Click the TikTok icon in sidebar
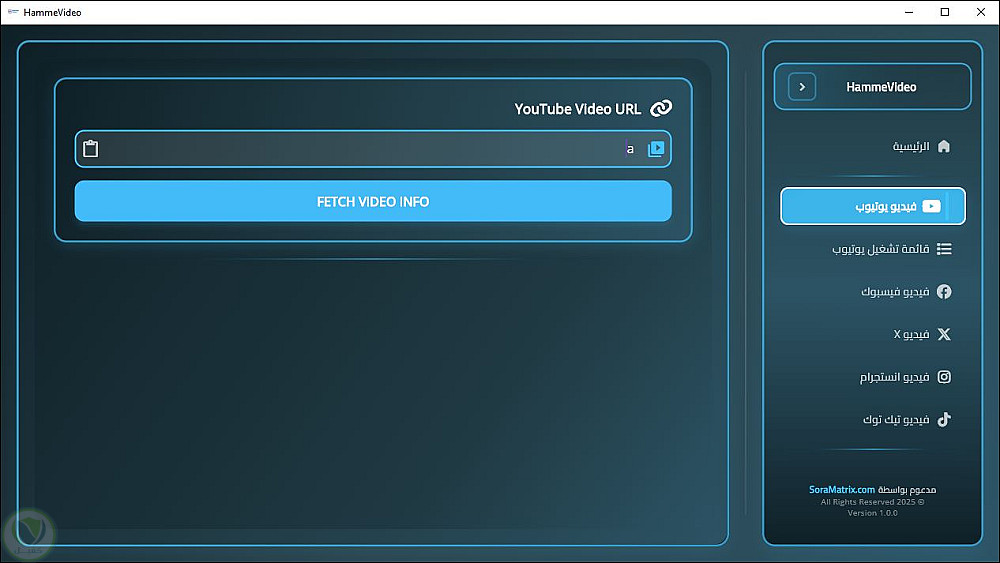1000x563 pixels. [x=944, y=419]
